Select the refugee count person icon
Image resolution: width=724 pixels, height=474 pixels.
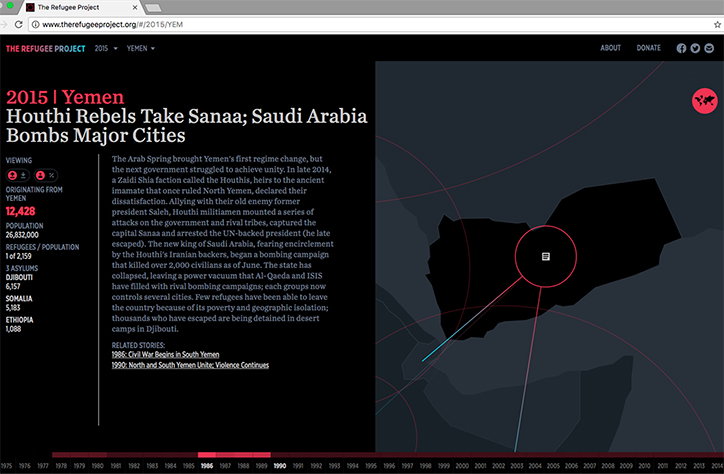(x=40, y=175)
